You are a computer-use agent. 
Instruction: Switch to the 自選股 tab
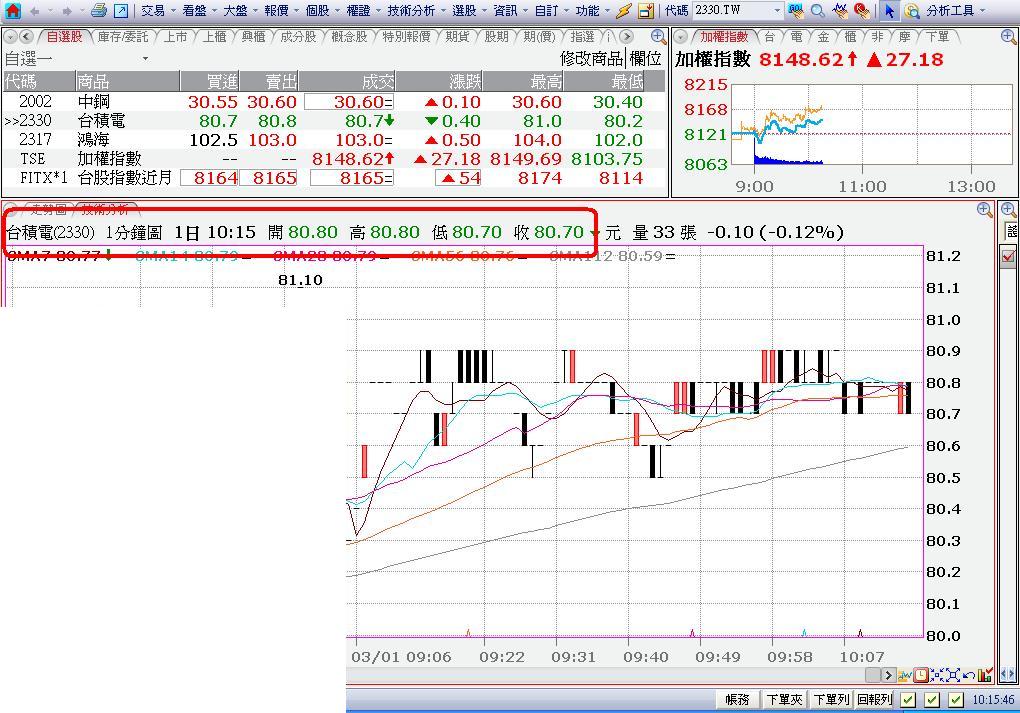[64, 36]
